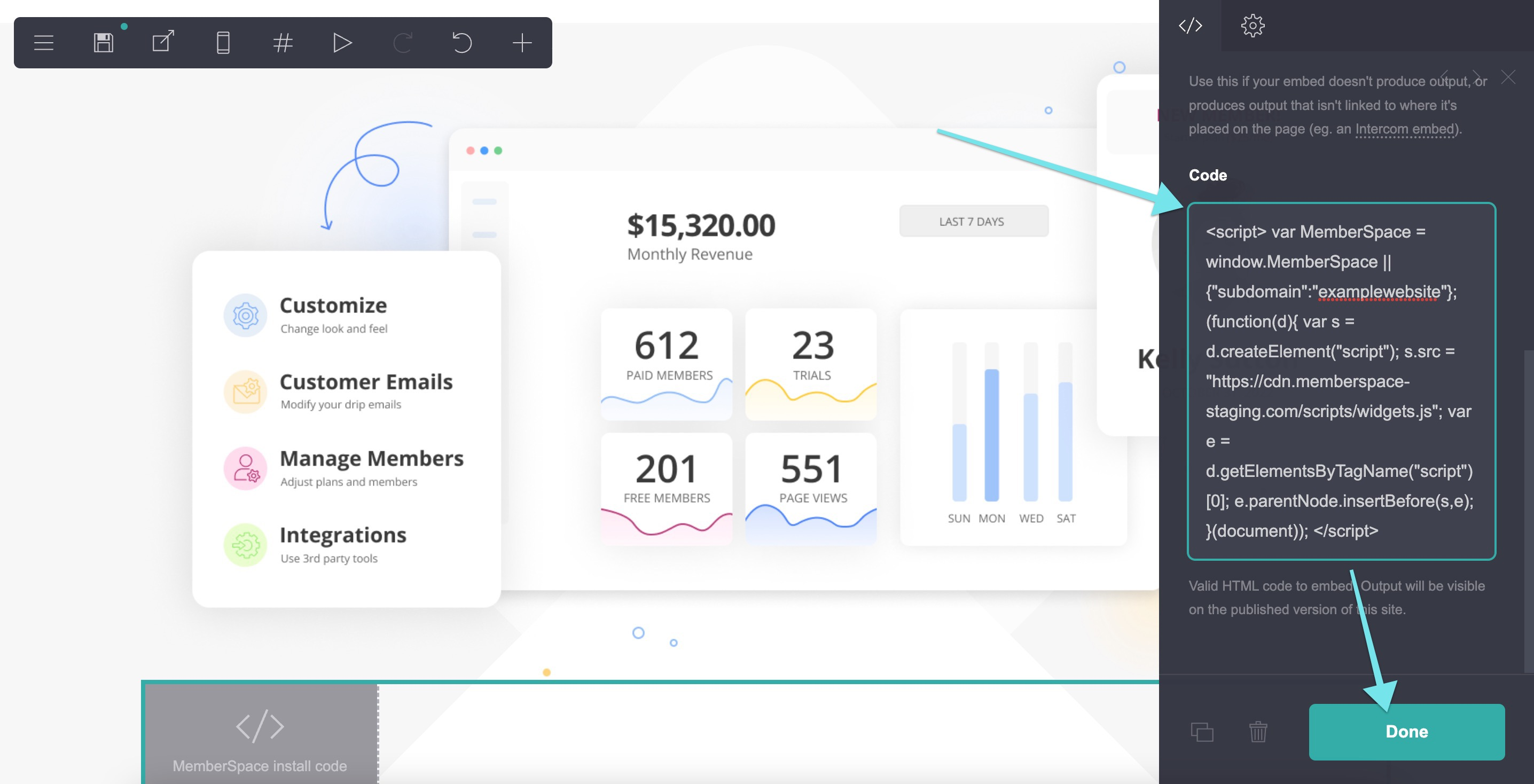Viewport: 1534px width, 784px height.
Task: Click the hash (#) icon in toolbar
Action: [x=283, y=43]
